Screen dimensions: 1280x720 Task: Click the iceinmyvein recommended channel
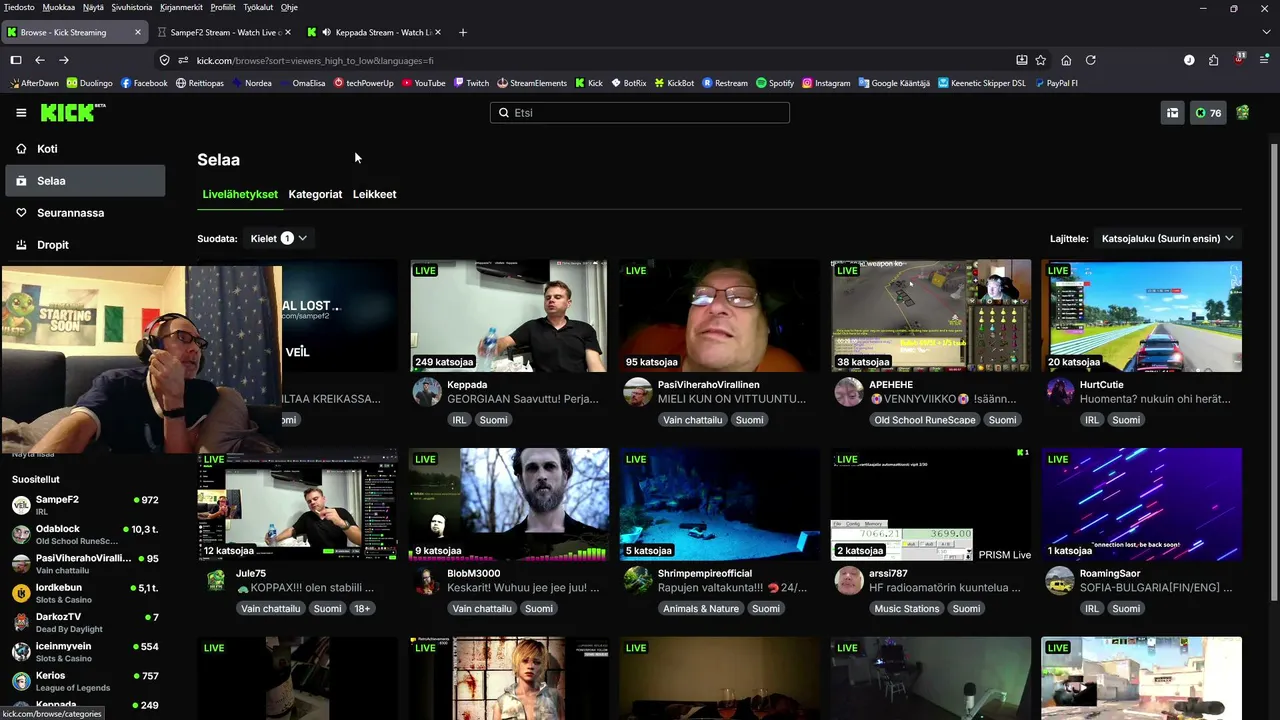point(85,652)
